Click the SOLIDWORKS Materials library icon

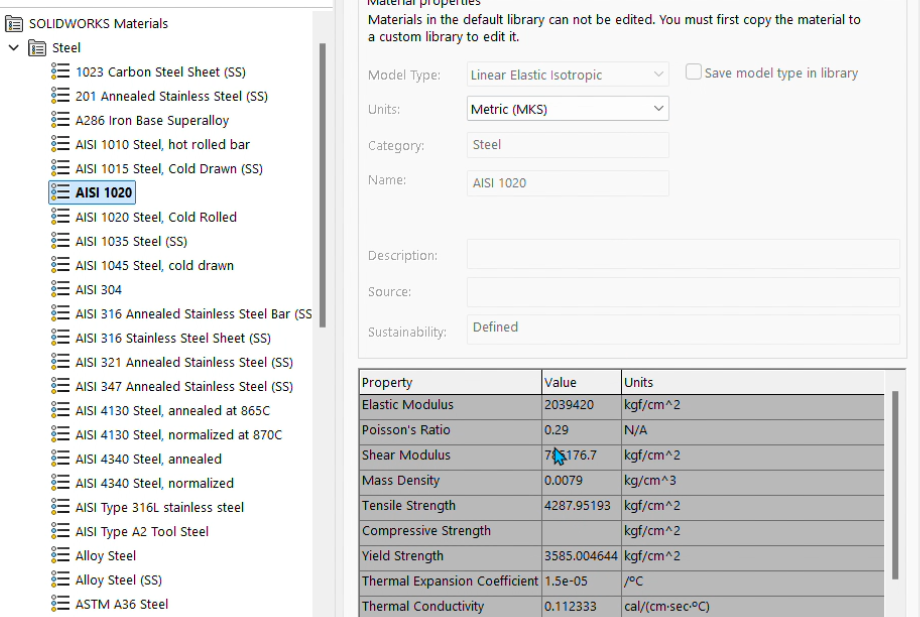(x=14, y=23)
